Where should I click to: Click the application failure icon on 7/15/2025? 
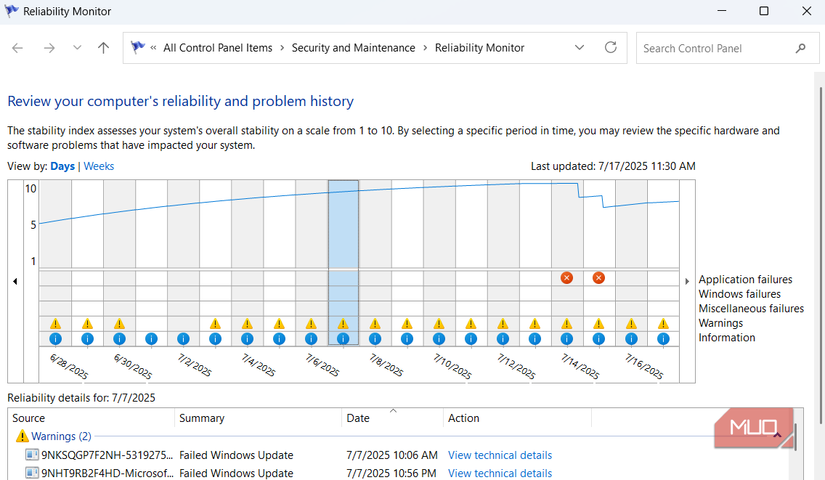click(599, 278)
